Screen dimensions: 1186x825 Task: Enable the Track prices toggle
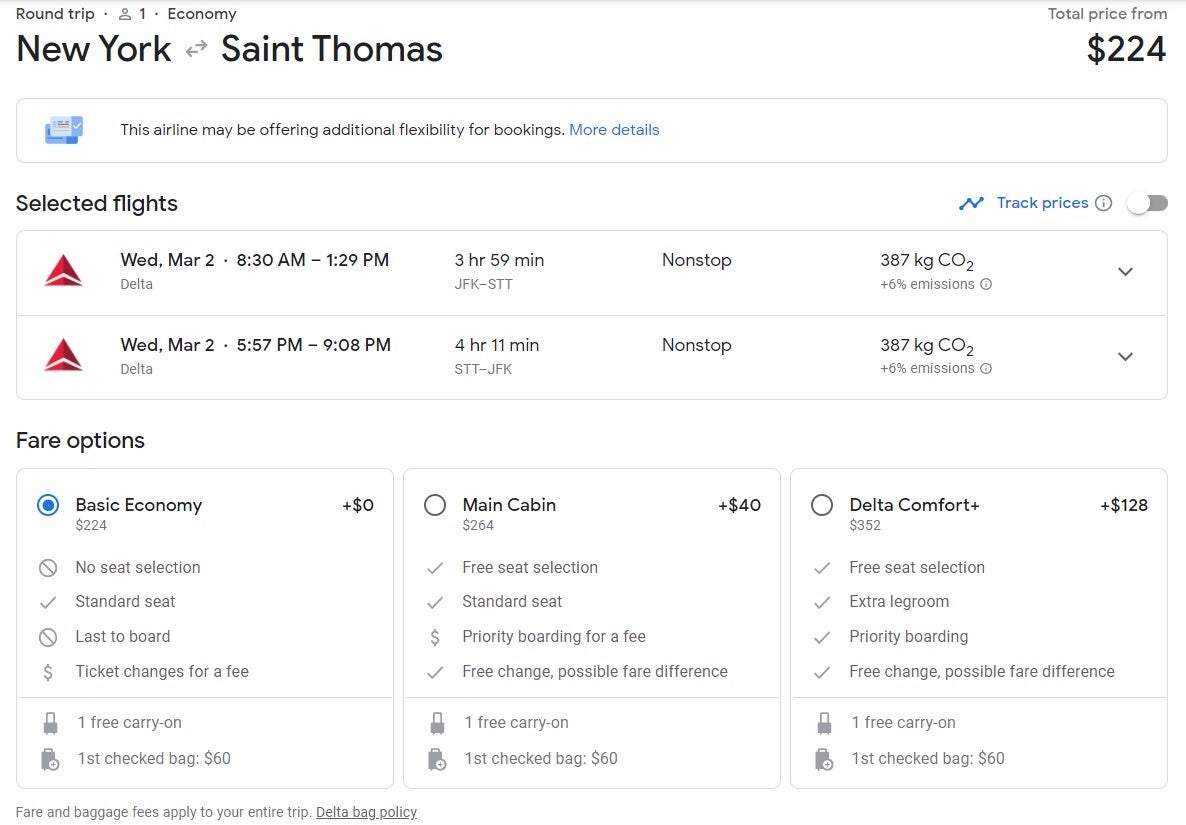coord(1147,203)
